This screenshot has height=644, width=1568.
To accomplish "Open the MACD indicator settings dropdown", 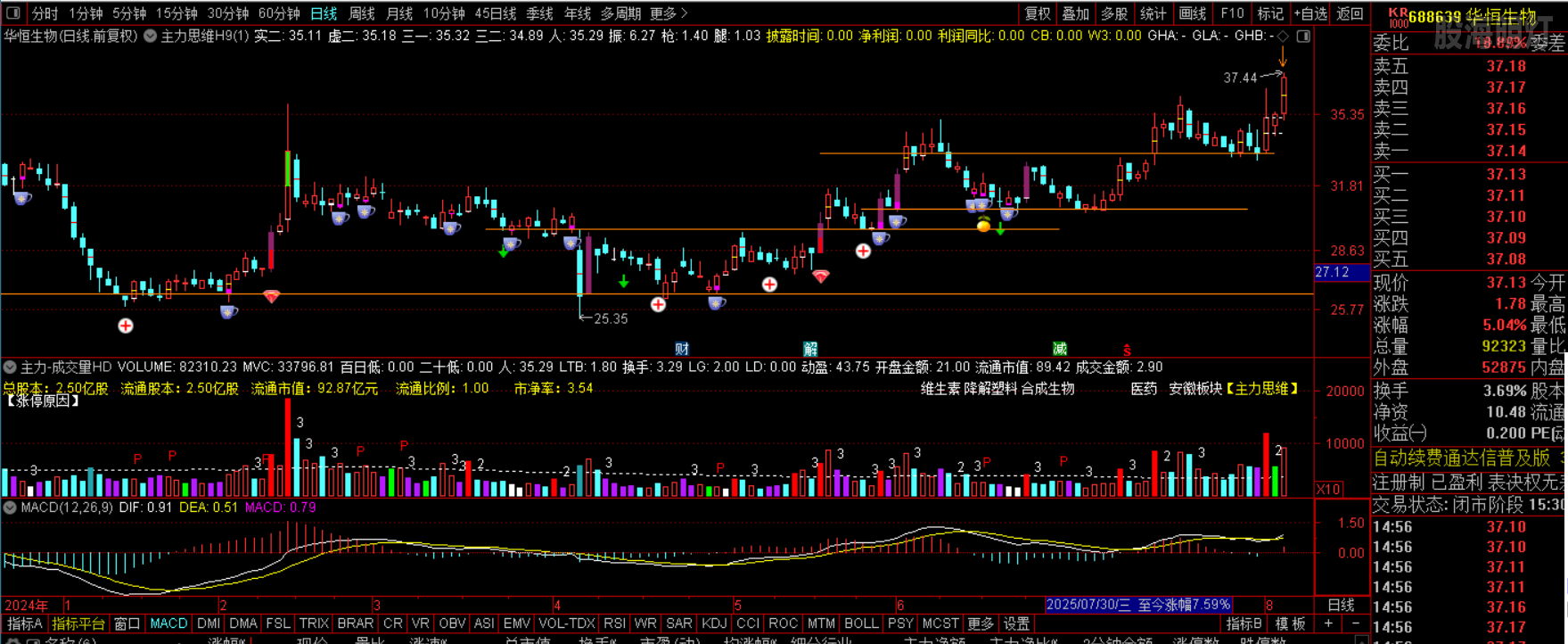I will 10,508.
